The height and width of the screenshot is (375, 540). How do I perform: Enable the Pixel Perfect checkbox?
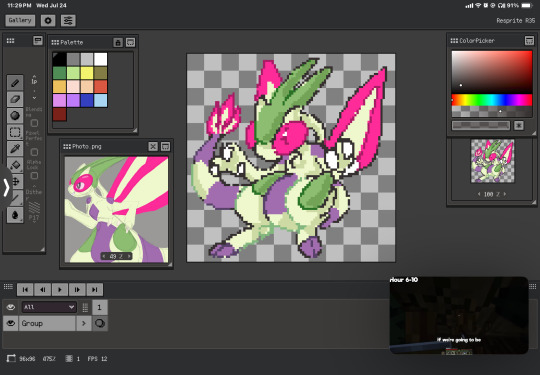coord(34,152)
